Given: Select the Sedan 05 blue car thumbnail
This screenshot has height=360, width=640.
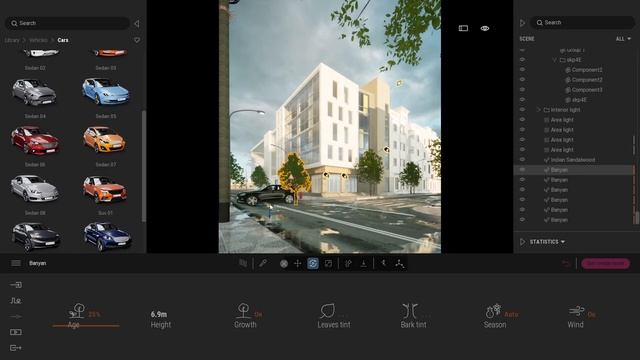Looking at the screenshot, I should (106, 91).
